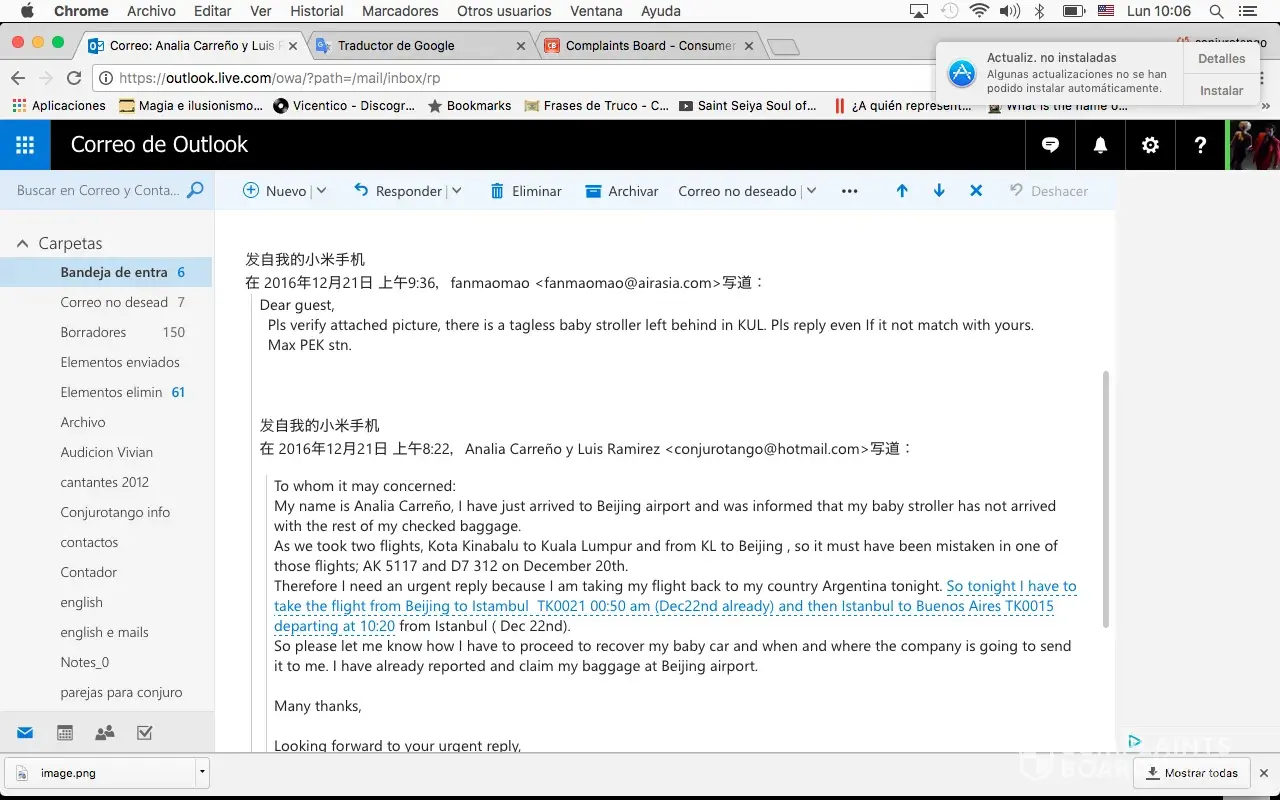
Task: Open the People contacts view
Action: (x=105, y=733)
